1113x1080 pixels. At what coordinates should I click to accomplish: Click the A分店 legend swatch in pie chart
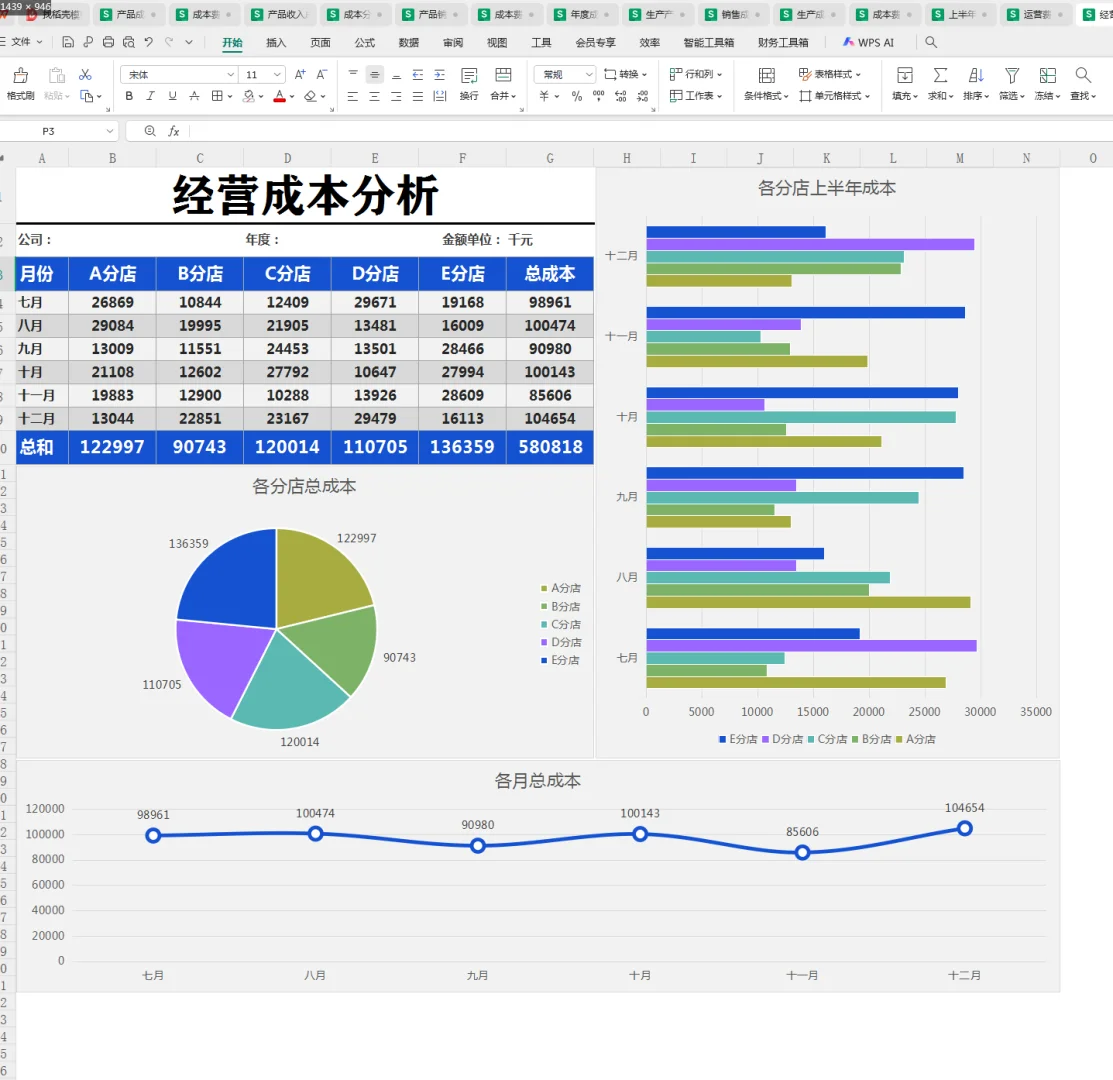544,588
